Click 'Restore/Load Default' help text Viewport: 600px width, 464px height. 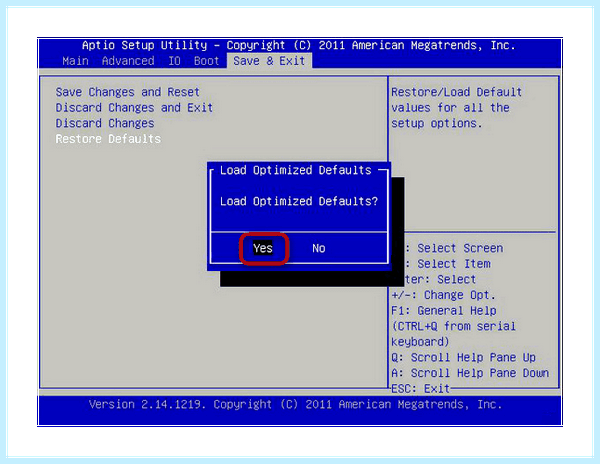(x=457, y=92)
